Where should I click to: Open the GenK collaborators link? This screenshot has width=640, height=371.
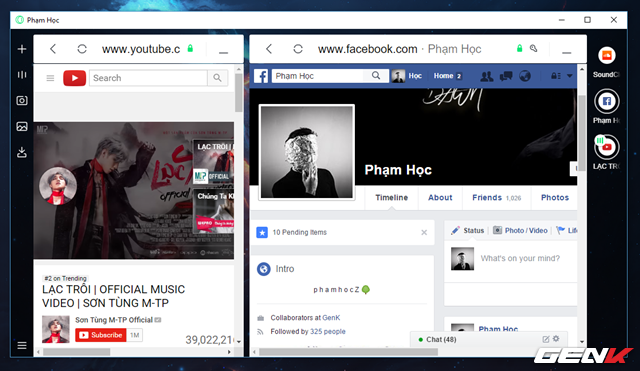(x=331, y=318)
